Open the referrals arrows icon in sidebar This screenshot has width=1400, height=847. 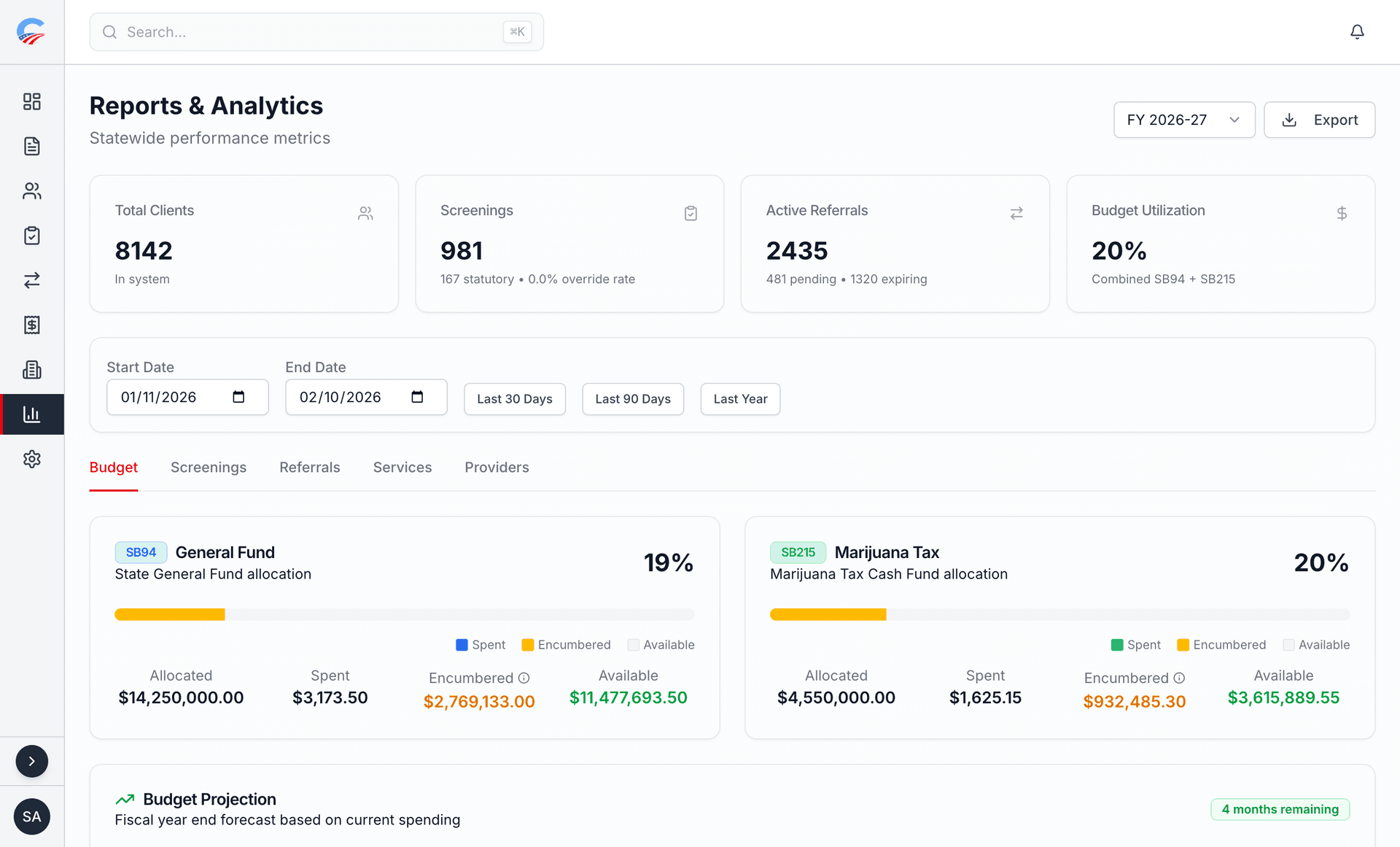pyautogui.click(x=31, y=280)
